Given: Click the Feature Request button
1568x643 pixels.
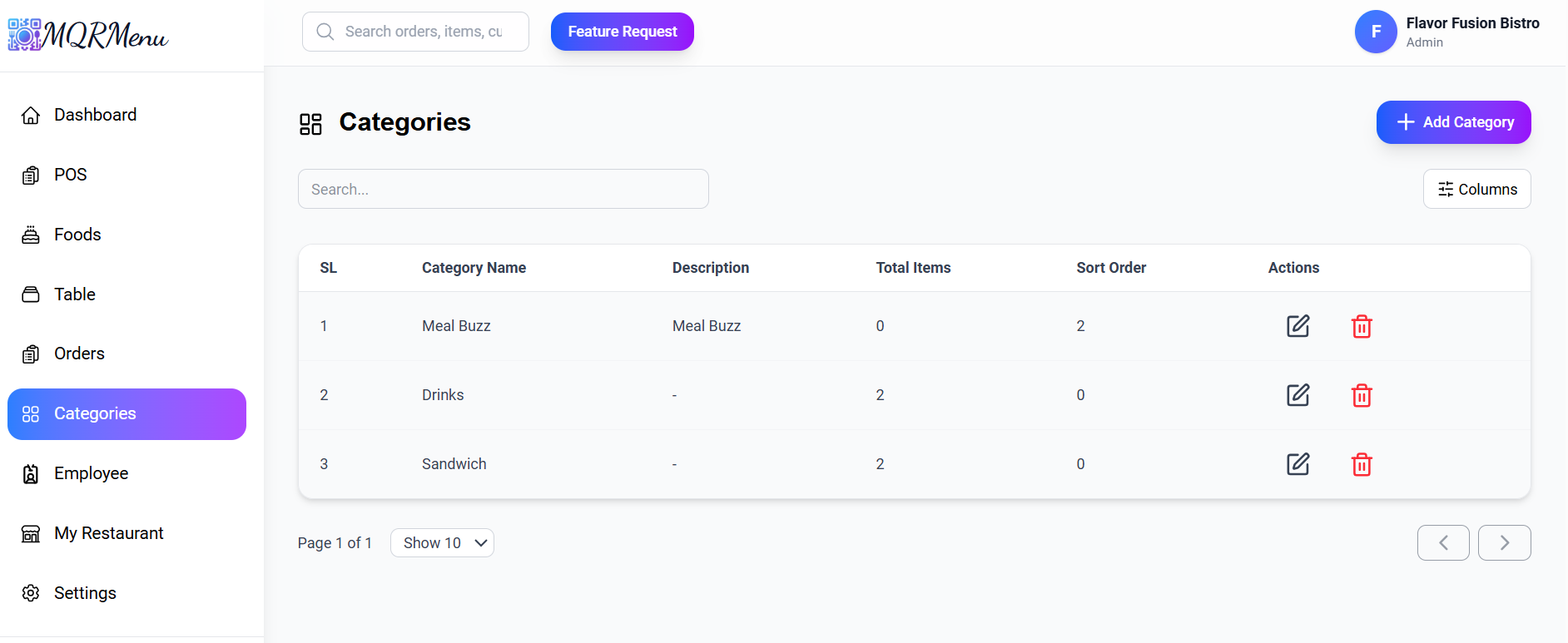Looking at the screenshot, I should point(622,32).
